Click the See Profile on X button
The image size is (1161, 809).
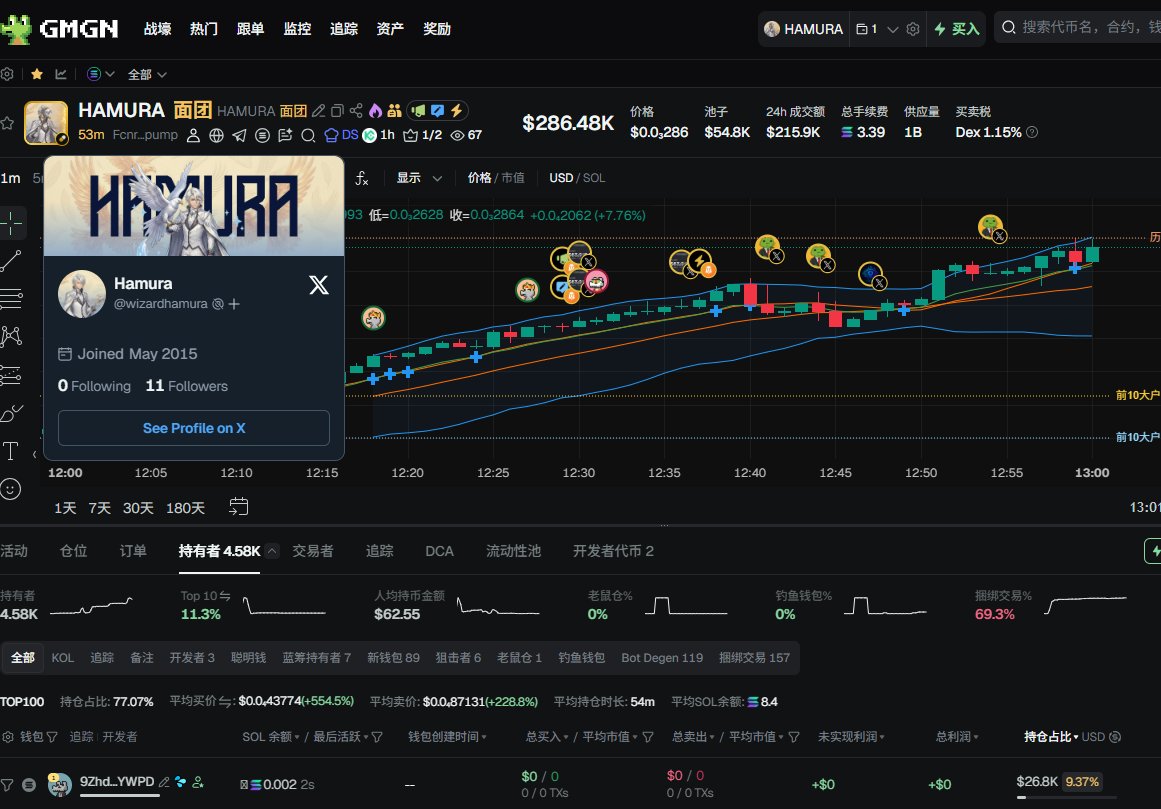(193, 428)
